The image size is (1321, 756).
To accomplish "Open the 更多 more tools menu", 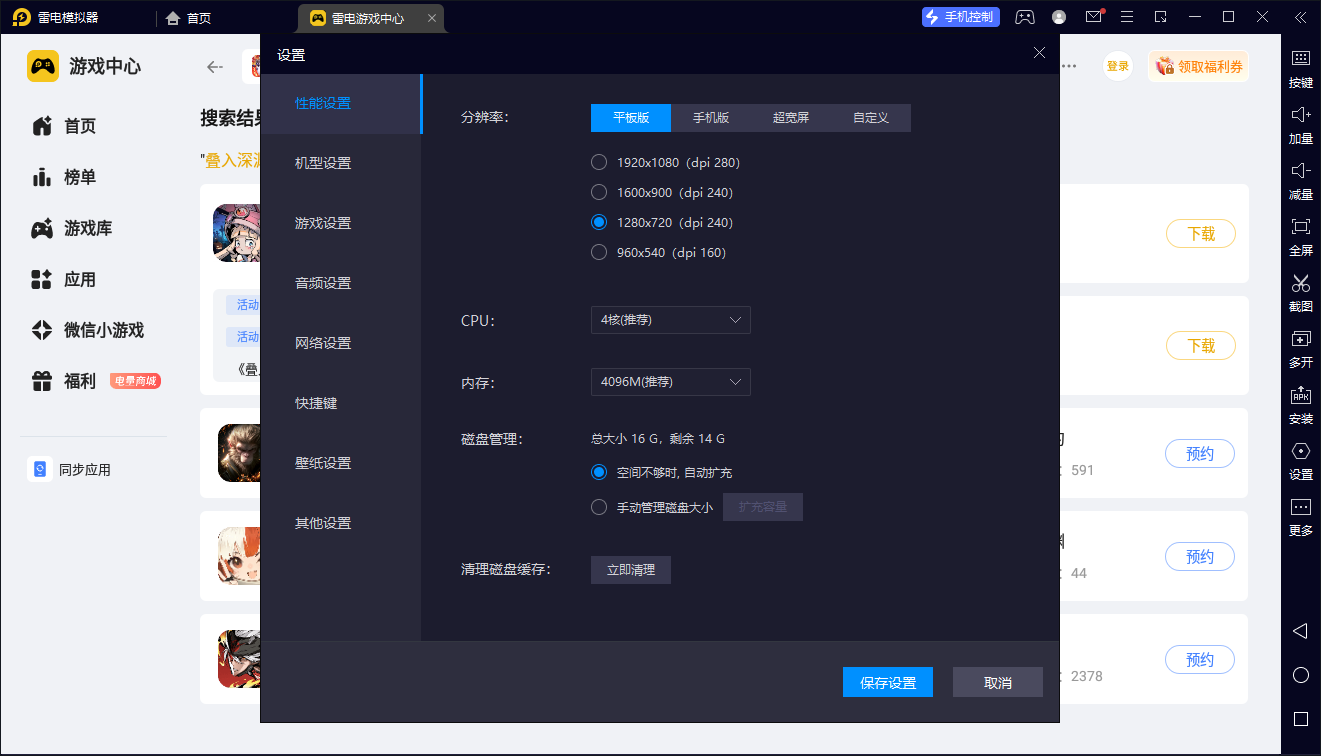I will pos(1300,507).
